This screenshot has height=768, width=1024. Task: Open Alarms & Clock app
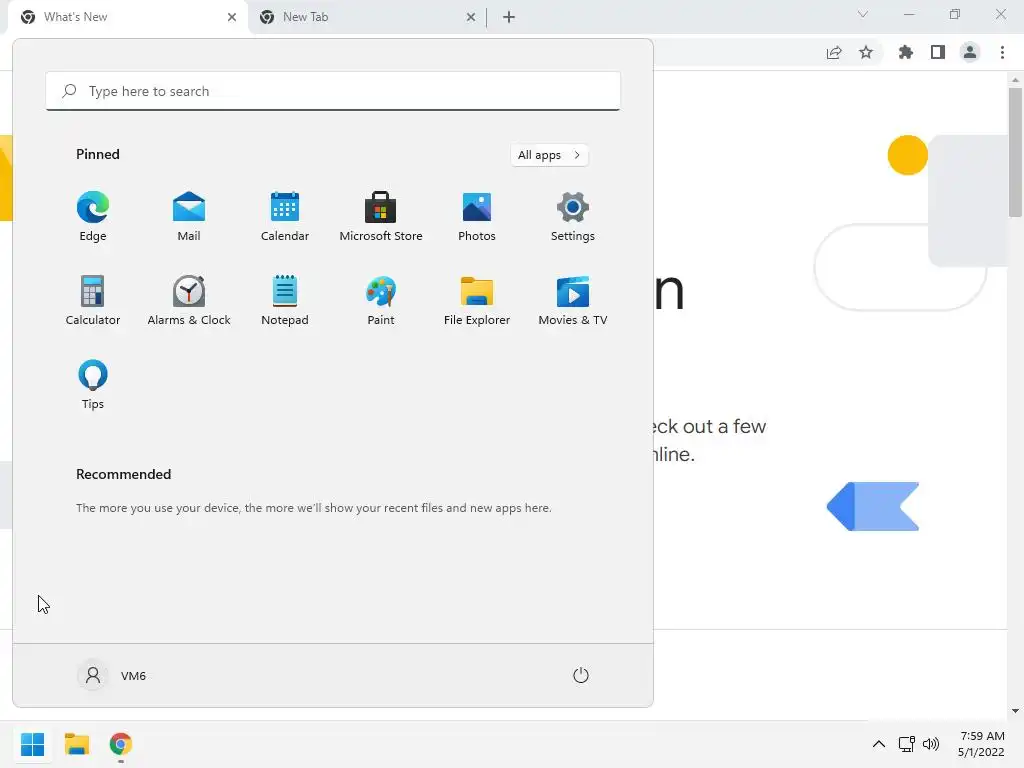pyautogui.click(x=189, y=301)
